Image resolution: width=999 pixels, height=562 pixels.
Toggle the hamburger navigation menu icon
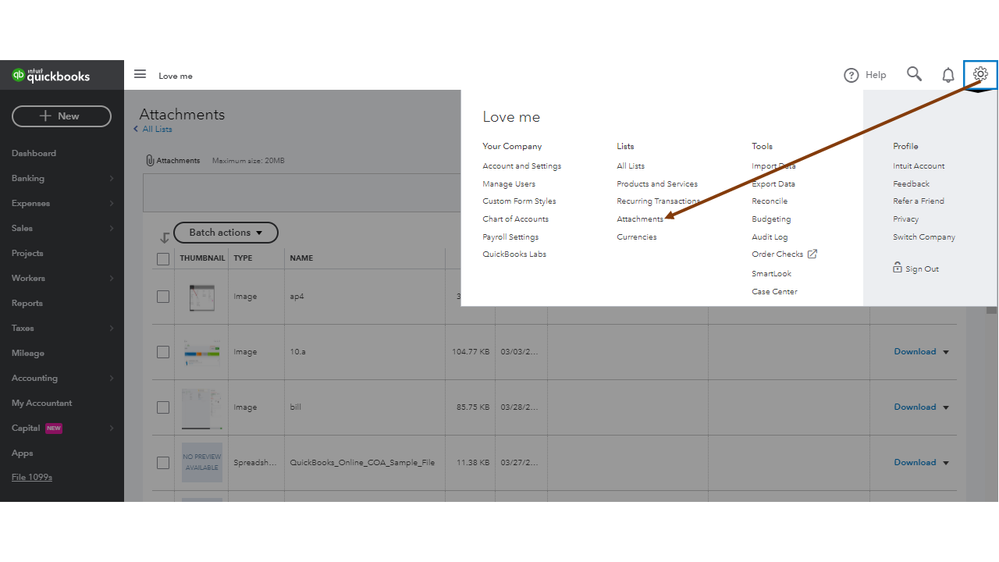tap(140, 74)
